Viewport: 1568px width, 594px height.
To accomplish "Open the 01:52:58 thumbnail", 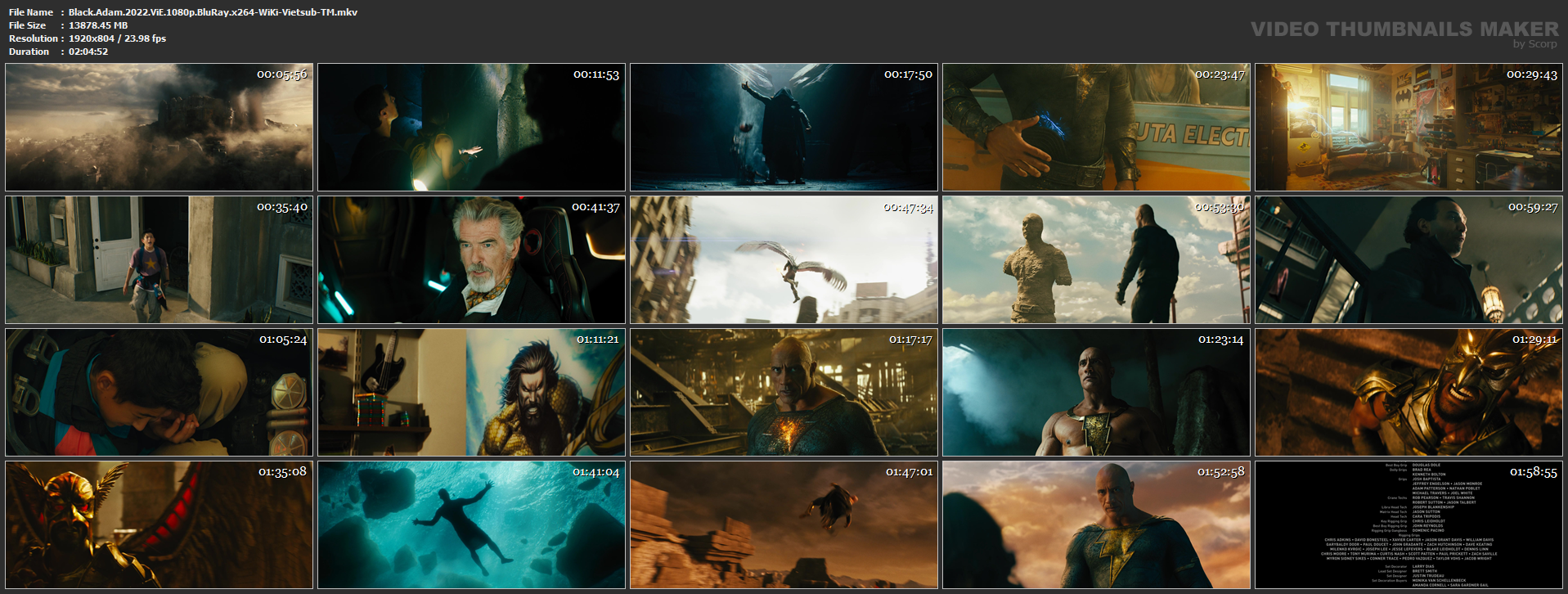I will (x=1096, y=524).
